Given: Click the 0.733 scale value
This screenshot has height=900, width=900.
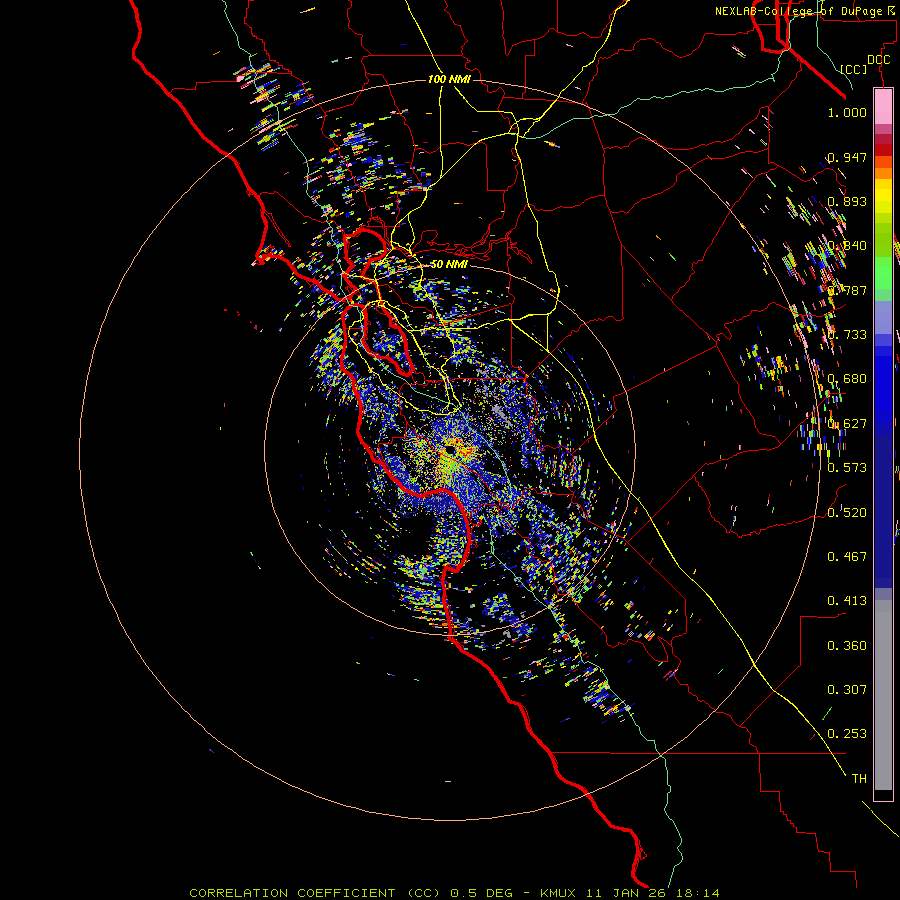Looking at the screenshot, I should (x=847, y=335).
